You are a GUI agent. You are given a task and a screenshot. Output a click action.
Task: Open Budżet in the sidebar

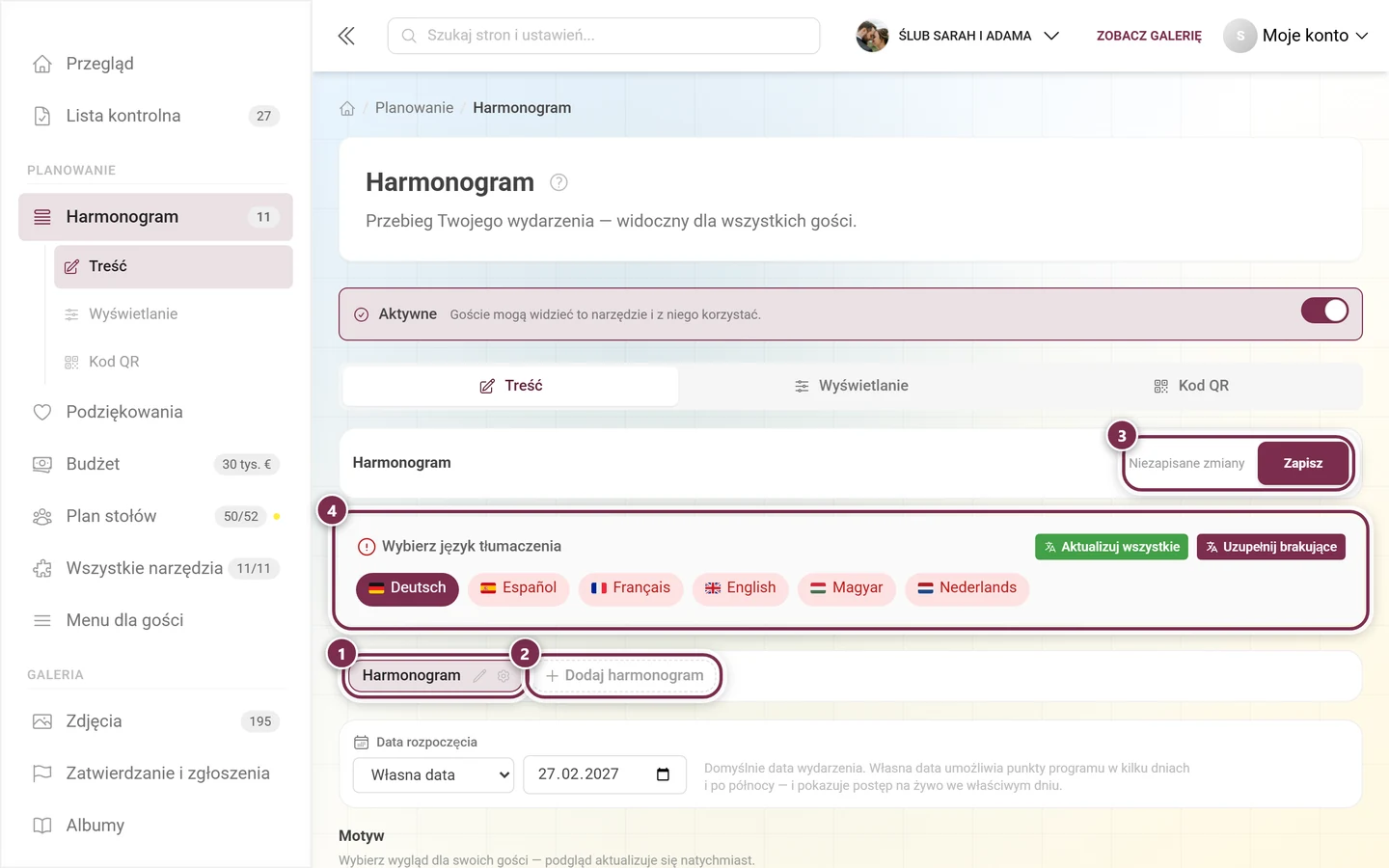point(155,464)
